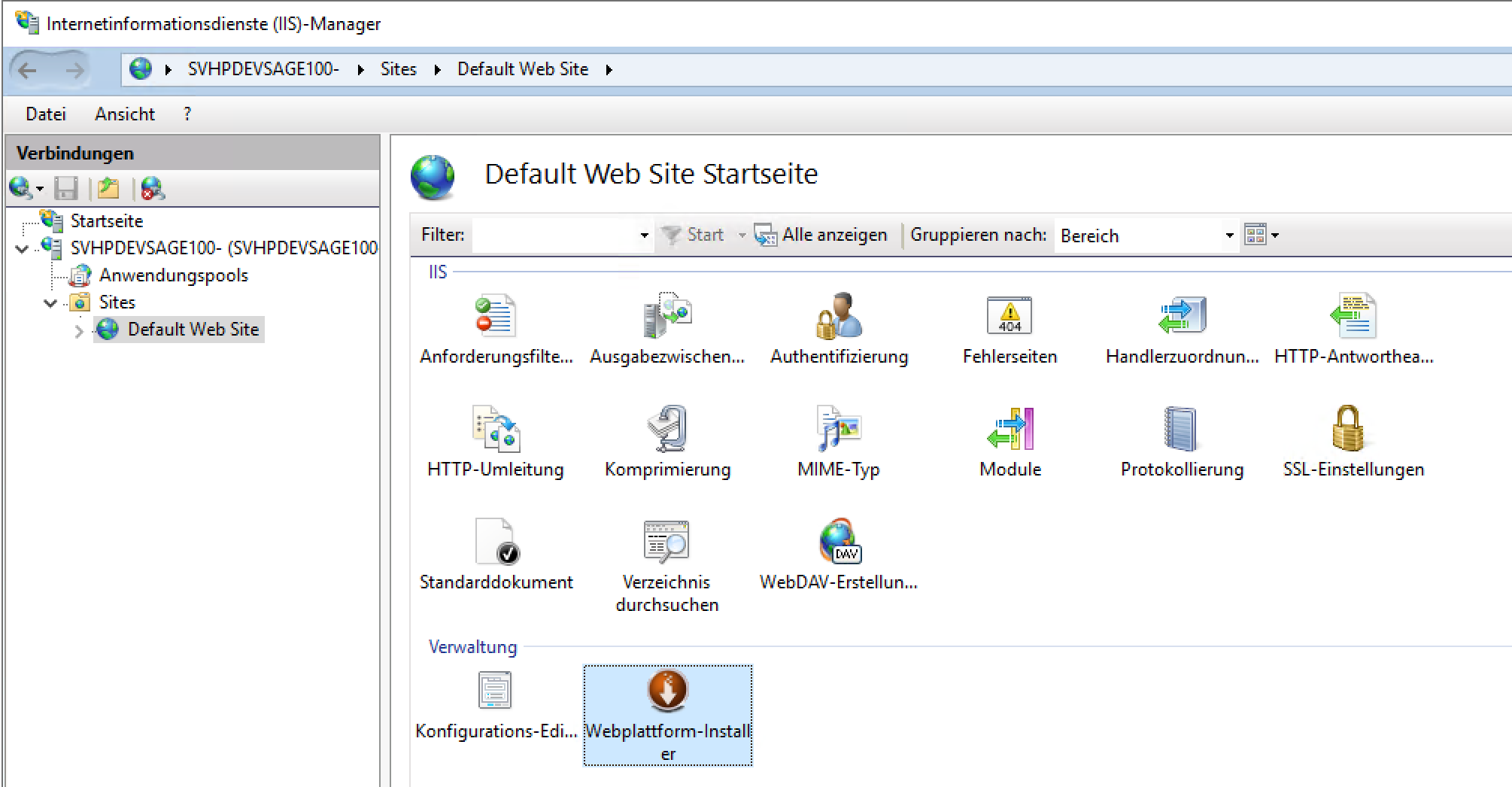Open the Fehlerseiten 404 icon
This screenshot has width=1512, height=787.
[1009, 317]
